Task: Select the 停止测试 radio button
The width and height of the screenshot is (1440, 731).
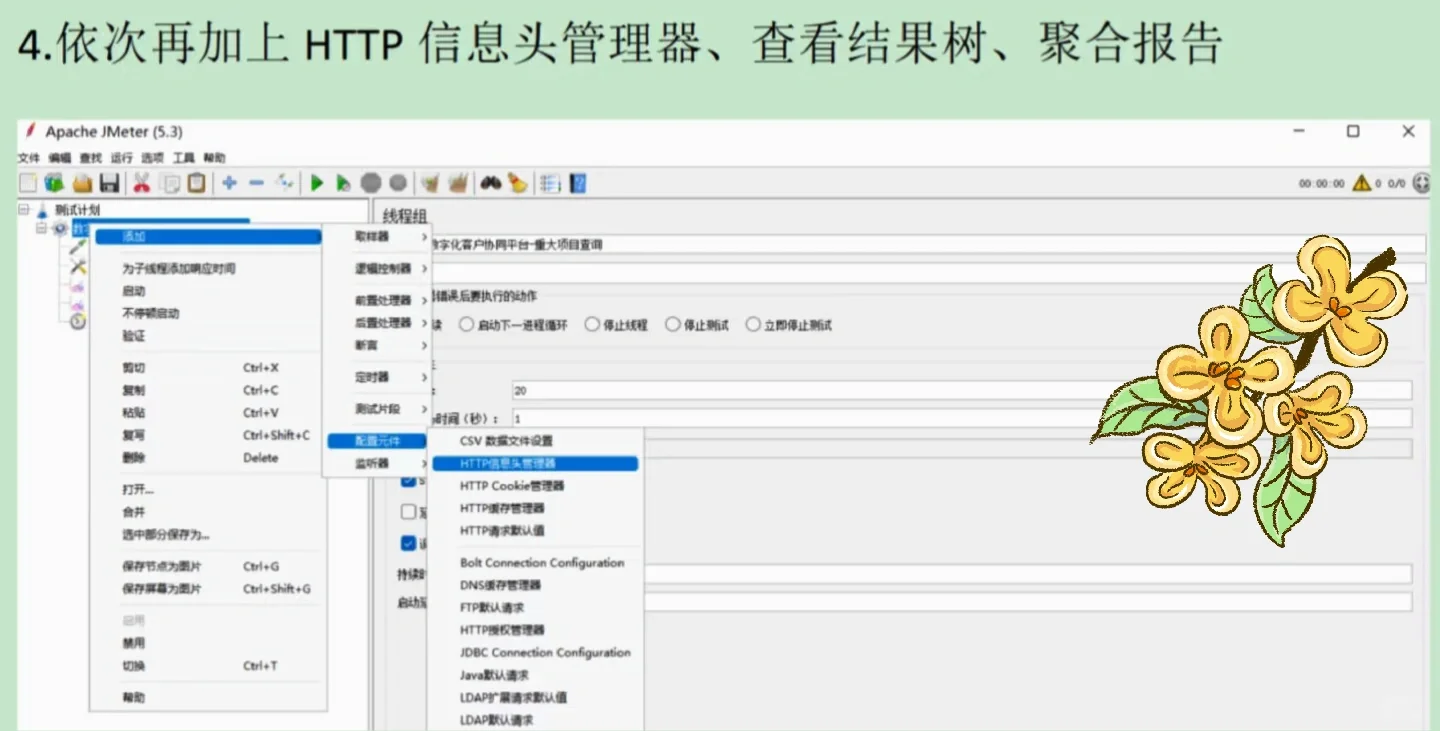Action: pyautogui.click(x=673, y=325)
